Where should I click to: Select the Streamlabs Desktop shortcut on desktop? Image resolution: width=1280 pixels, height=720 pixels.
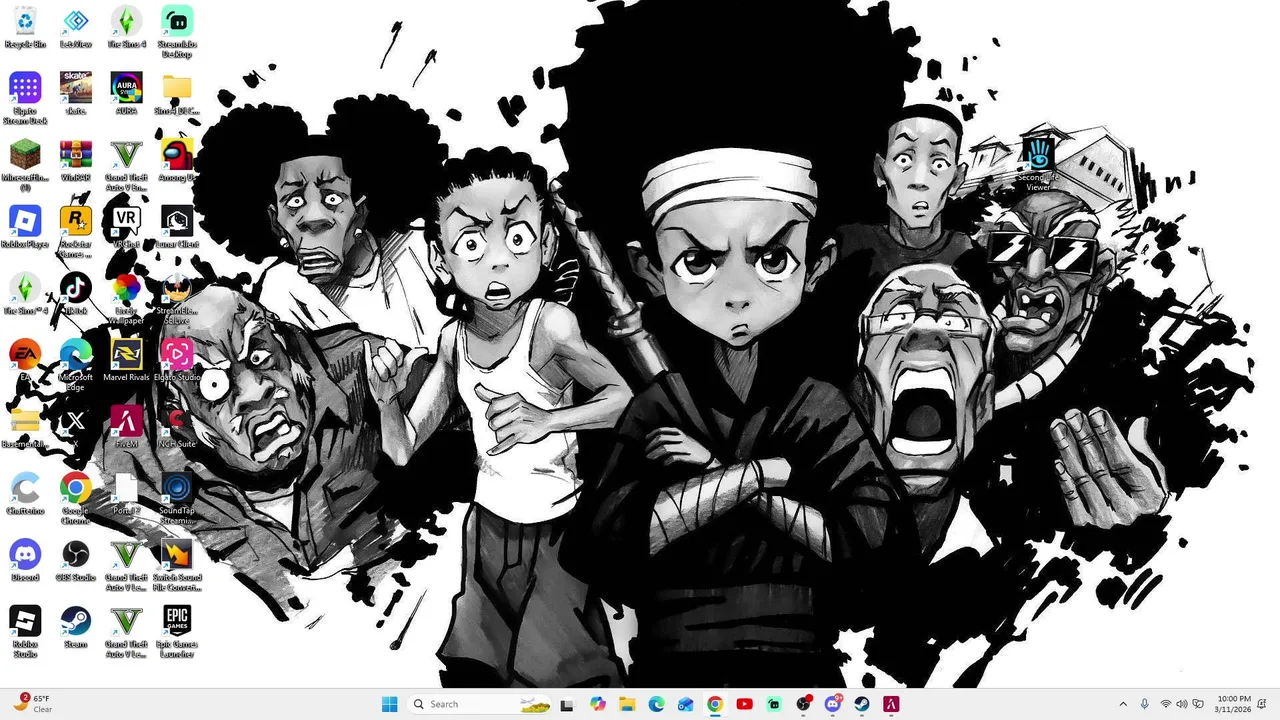click(177, 31)
